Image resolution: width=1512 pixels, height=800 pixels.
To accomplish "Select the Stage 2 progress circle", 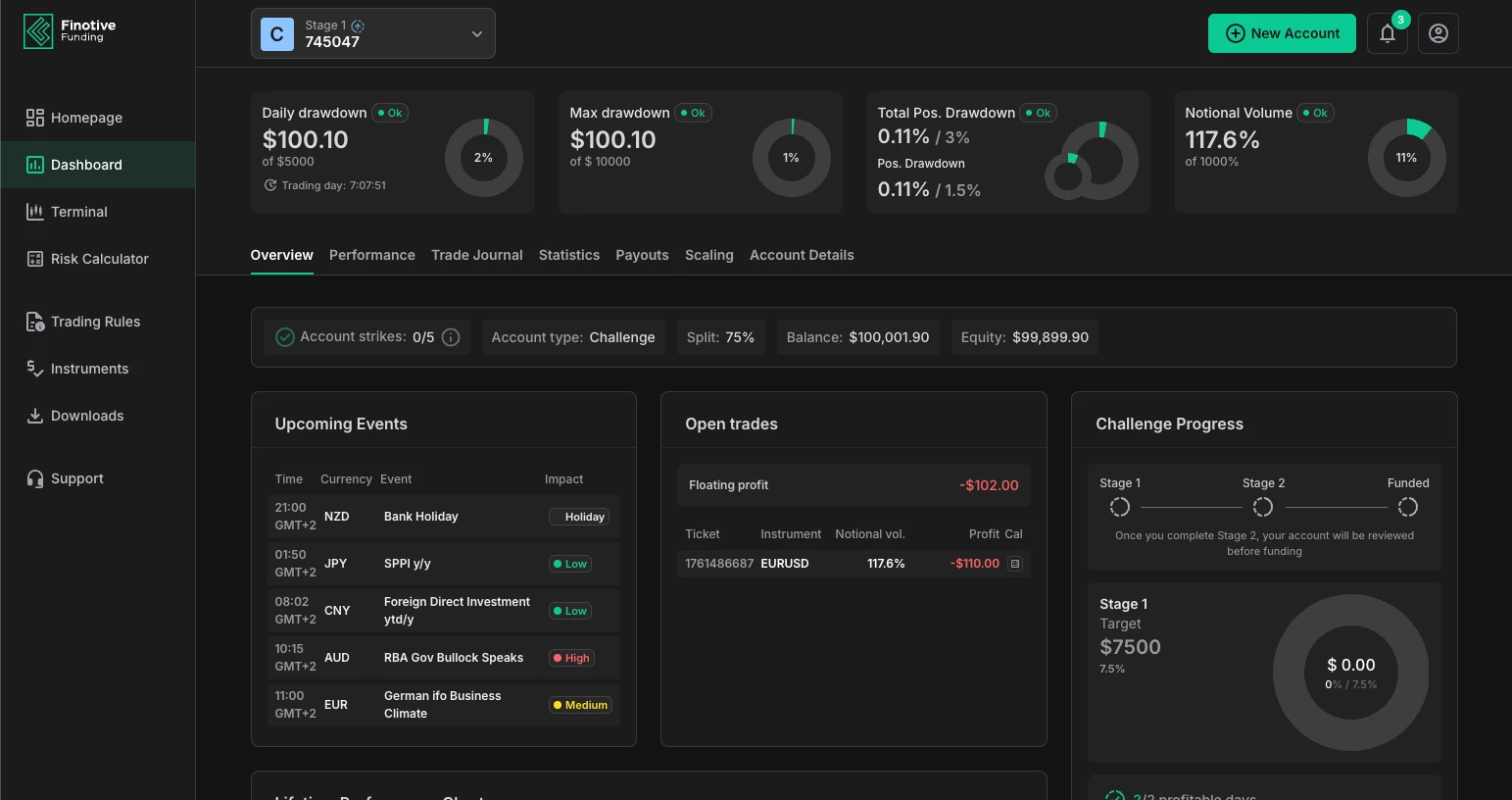I will pyautogui.click(x=1263, y=507).
